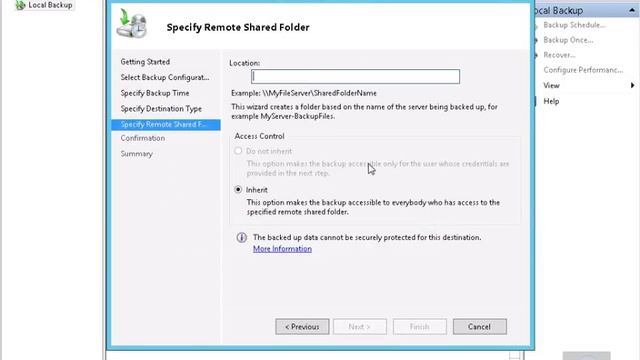The width and height of the screenshot is (640, 360).
Task: Select the Specify Destination Type step
Action: pyautogui.click(x=161, y=109)
